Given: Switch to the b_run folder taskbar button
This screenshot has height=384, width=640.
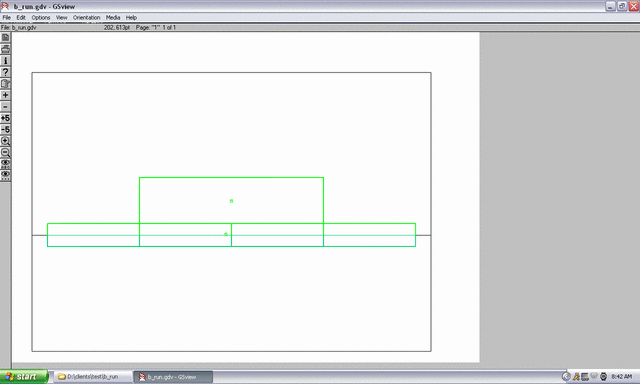Looking at the screenshot, I should point(93,377).
